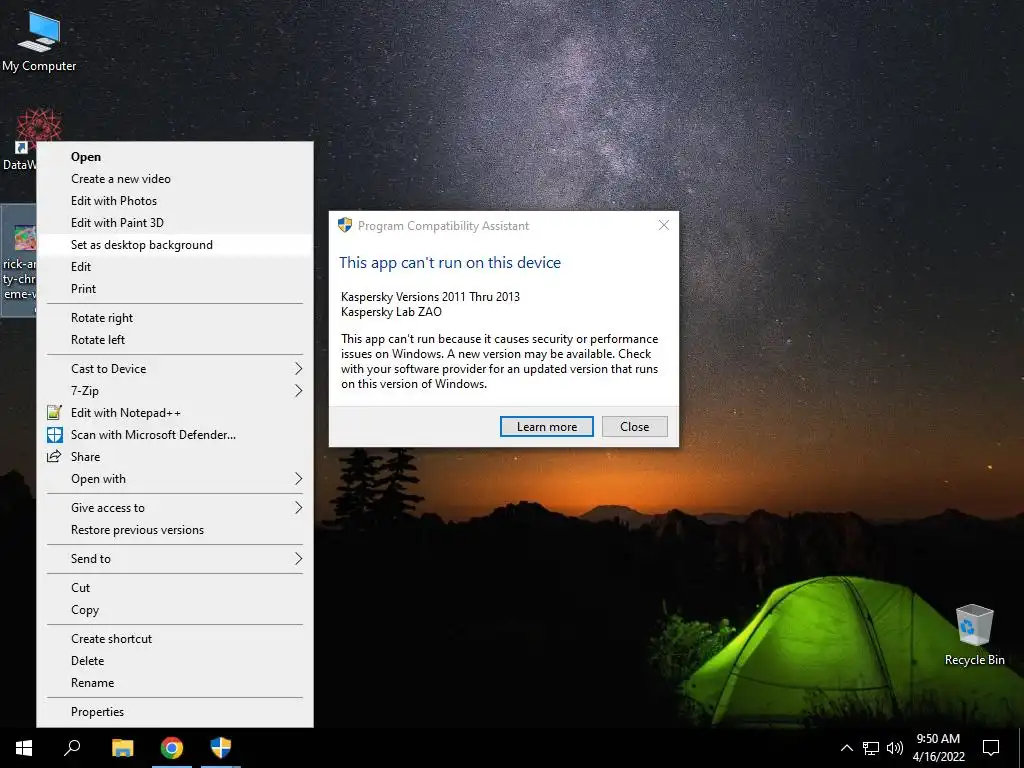Click the Learn more button
Viewport: 1024px width, 768px height.
click(547, 426)
